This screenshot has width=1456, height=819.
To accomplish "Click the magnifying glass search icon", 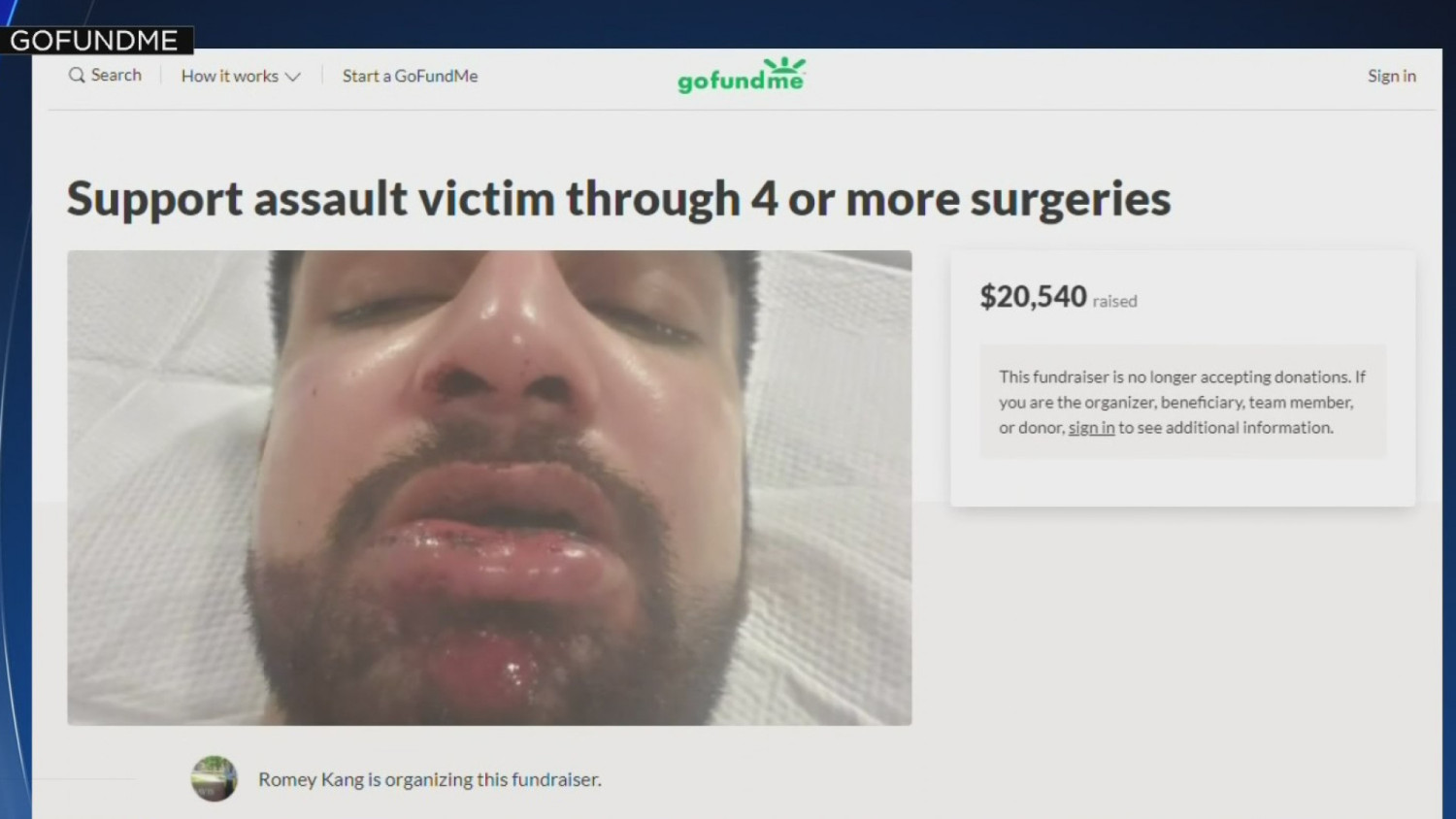I will click(x=77, y=76).
